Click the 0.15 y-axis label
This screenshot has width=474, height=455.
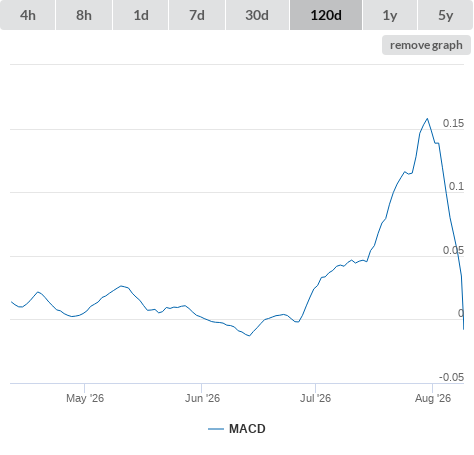click(x=453, y=123)
